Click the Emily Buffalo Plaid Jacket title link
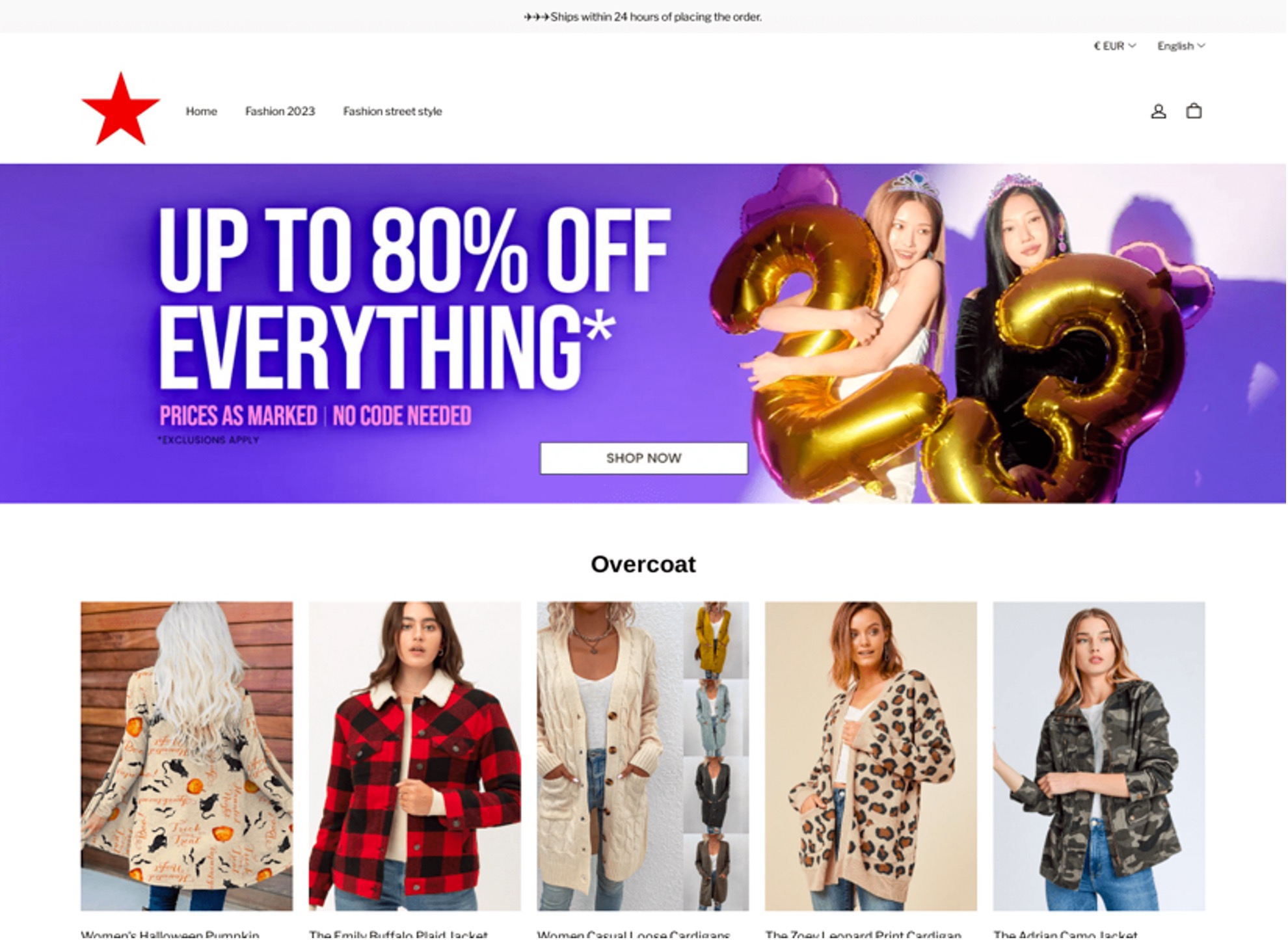This screenshot has width=1288, height=940. (x=399, y=935)
